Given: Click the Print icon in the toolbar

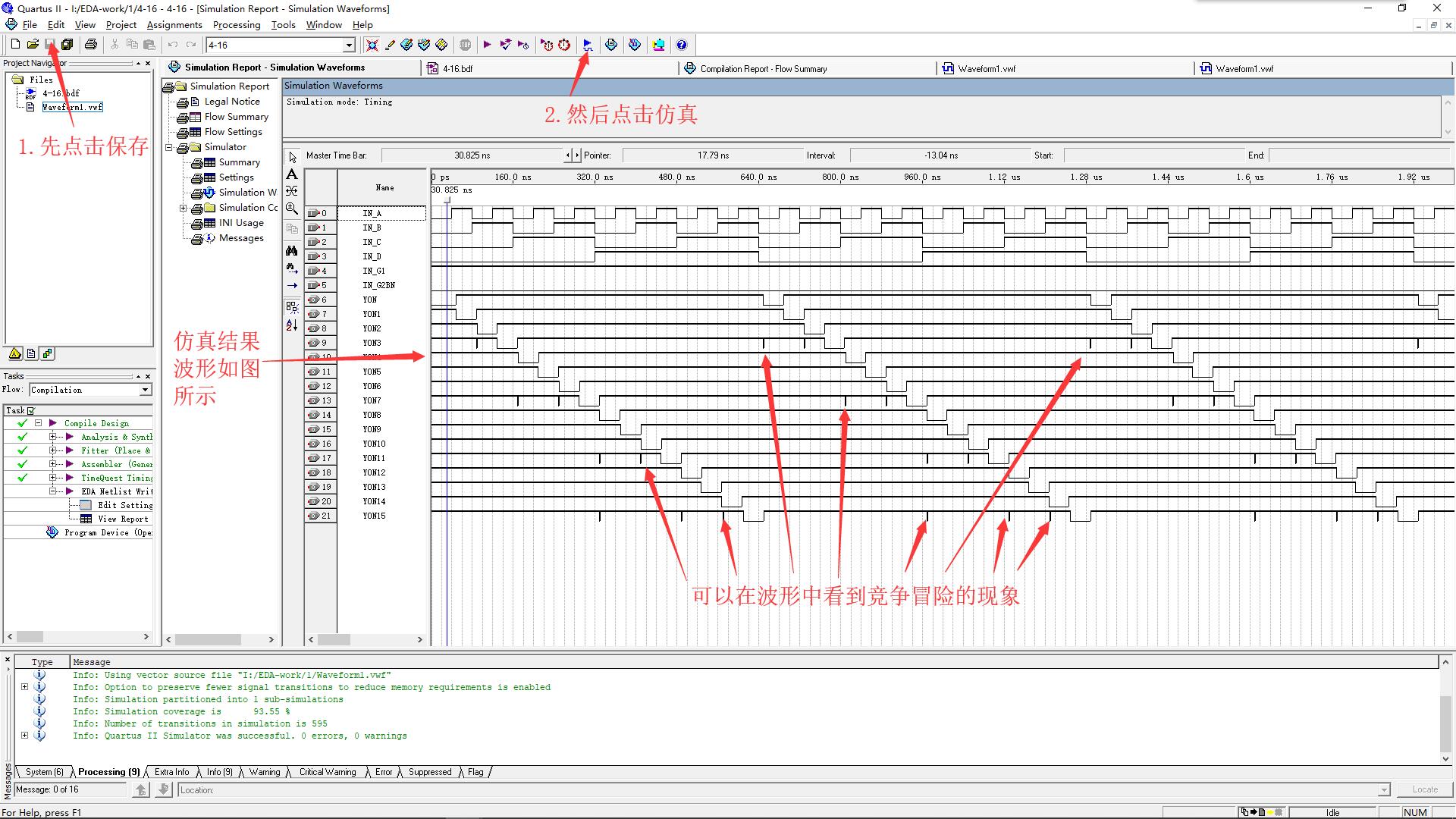Looking at the screenshot, I should point(91,45).
